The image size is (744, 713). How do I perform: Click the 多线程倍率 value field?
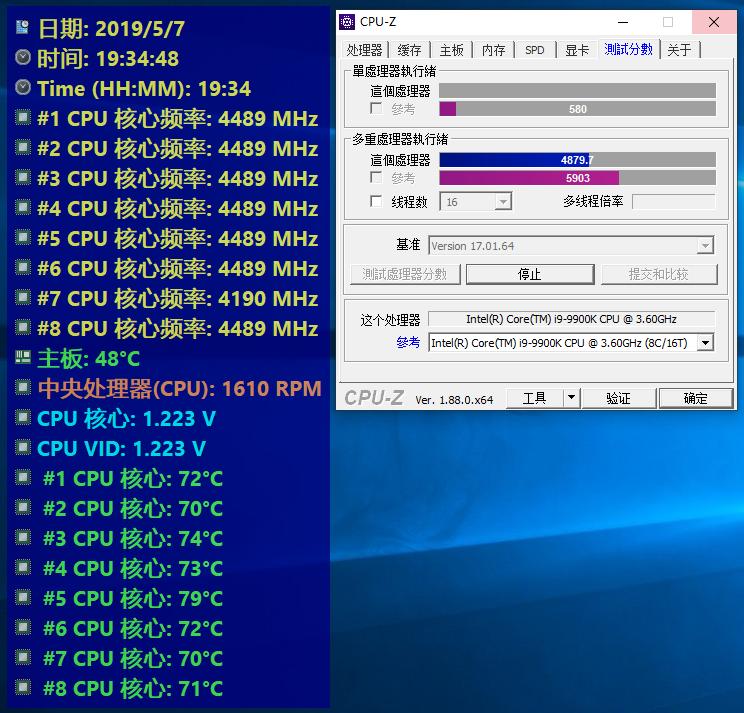click(x=674, y=202)
